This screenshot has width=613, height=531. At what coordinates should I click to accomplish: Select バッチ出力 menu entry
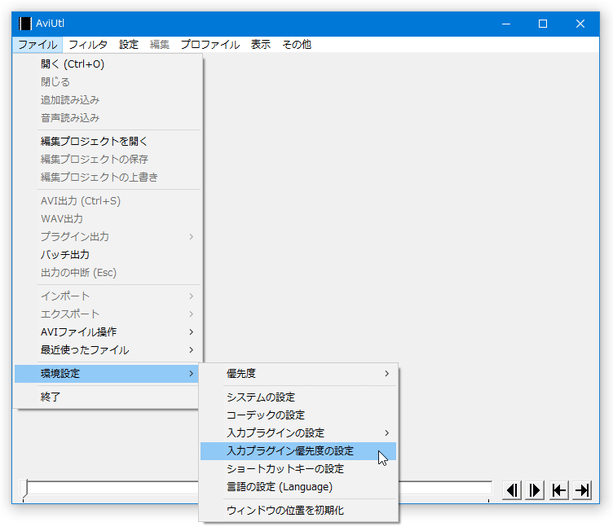(x=108, y=255)
